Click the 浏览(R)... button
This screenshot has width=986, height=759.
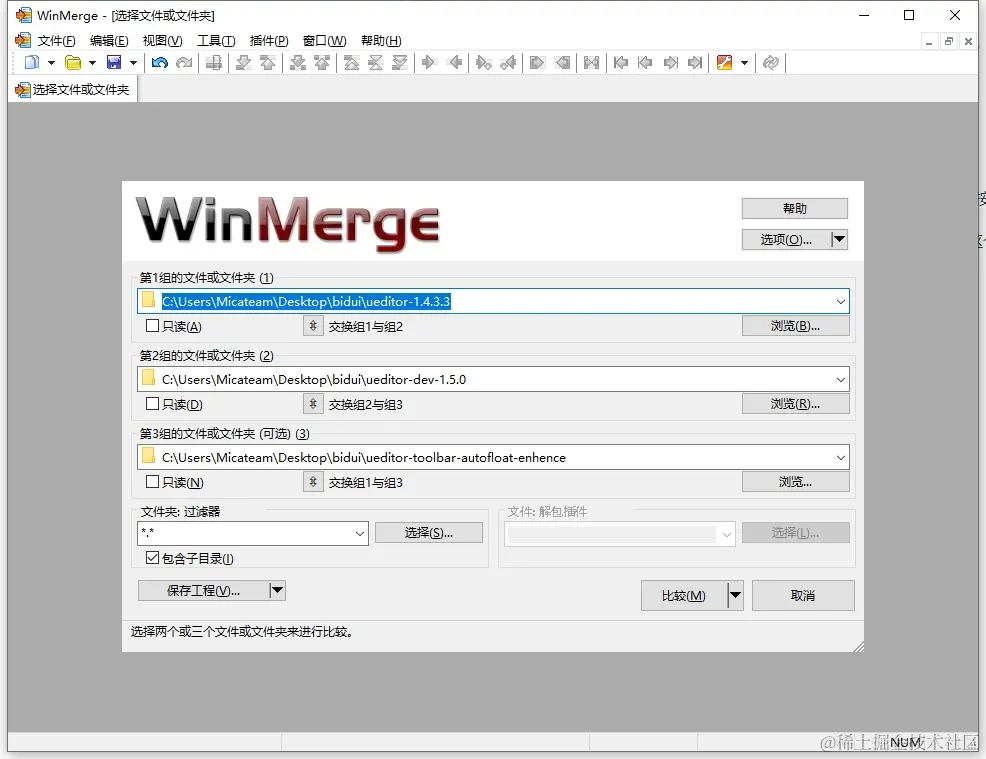tap(795, 404)
